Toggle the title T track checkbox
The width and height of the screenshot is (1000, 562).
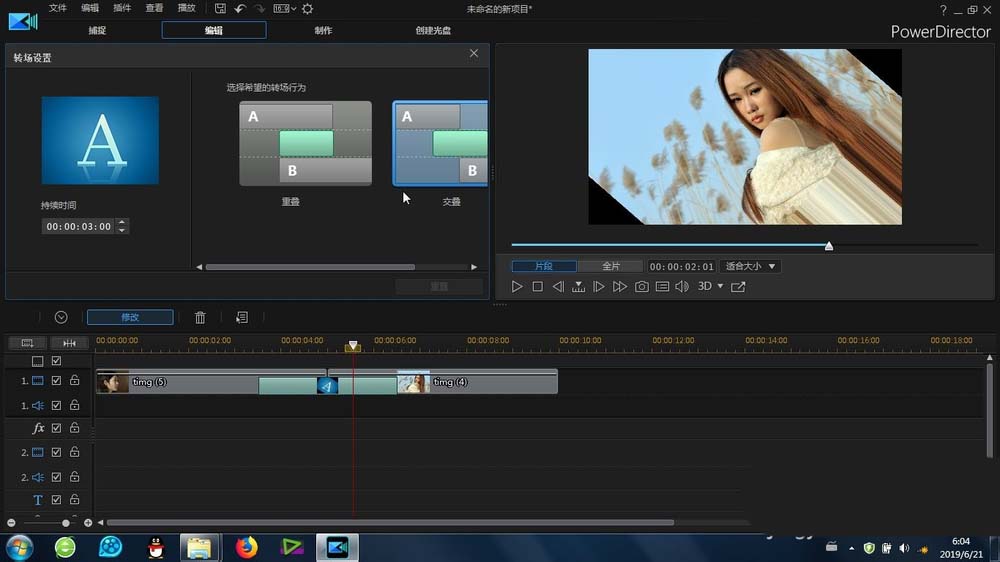click(x=56, y=499)
